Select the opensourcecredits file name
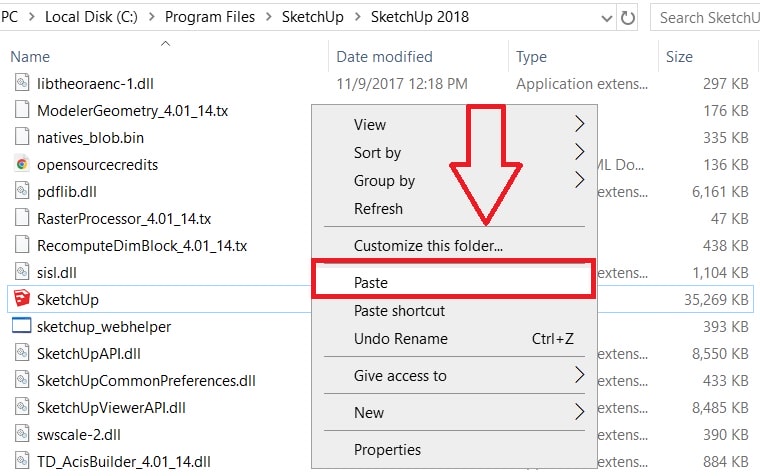760x476 pixels. (97, 165)
